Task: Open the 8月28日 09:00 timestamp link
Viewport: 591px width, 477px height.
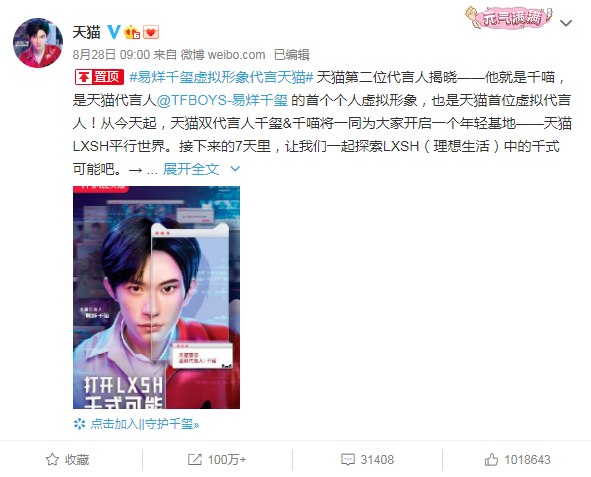Action: click(x=111, y=55)
